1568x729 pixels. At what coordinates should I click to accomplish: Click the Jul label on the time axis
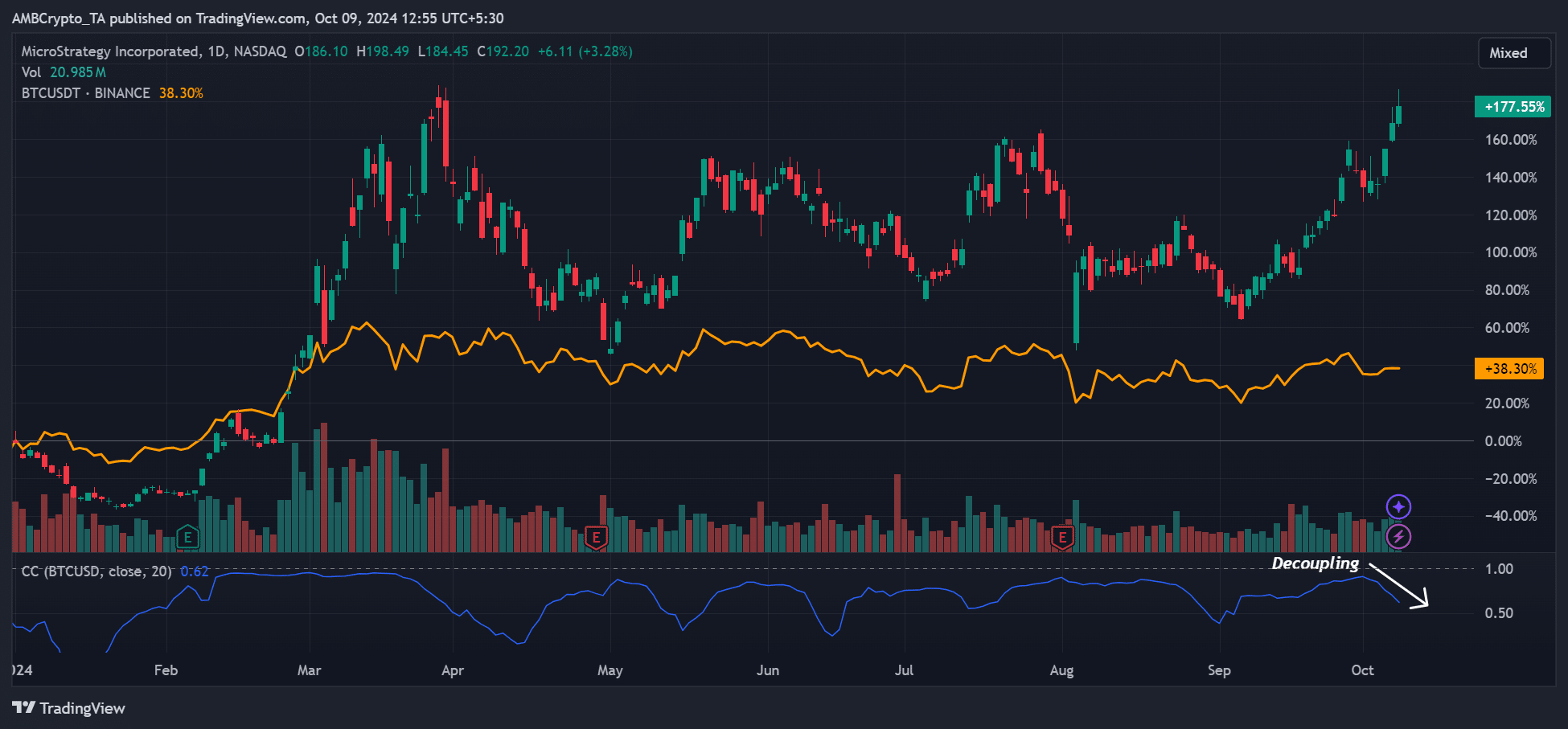[904, 670]
